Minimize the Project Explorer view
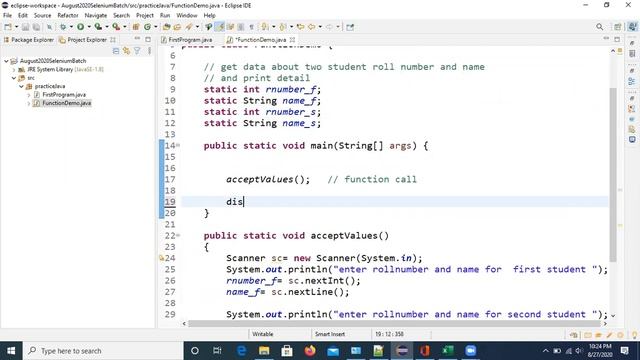640x360 pixels. tap(137, 39)
